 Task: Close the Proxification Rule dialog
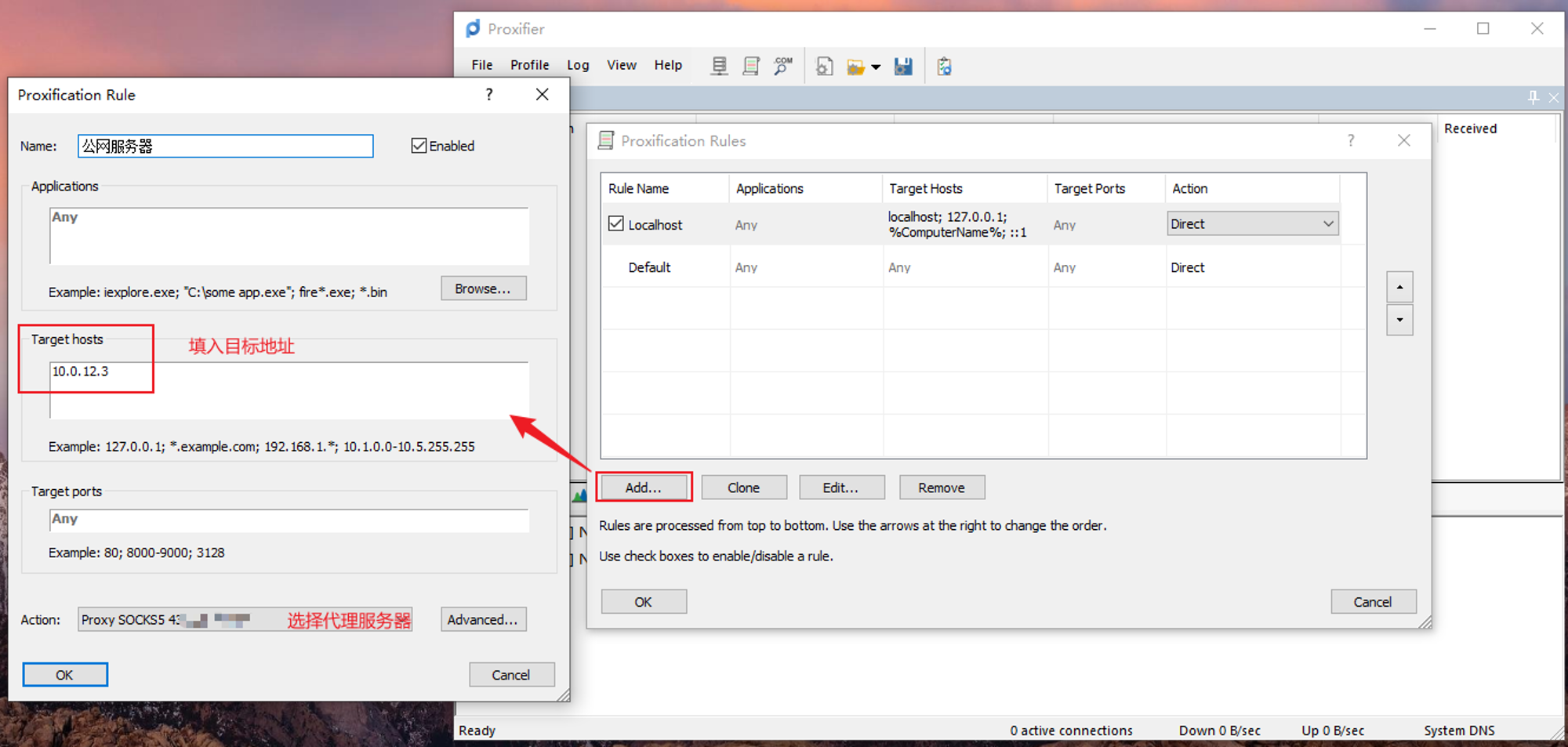(x=542, y=94)
